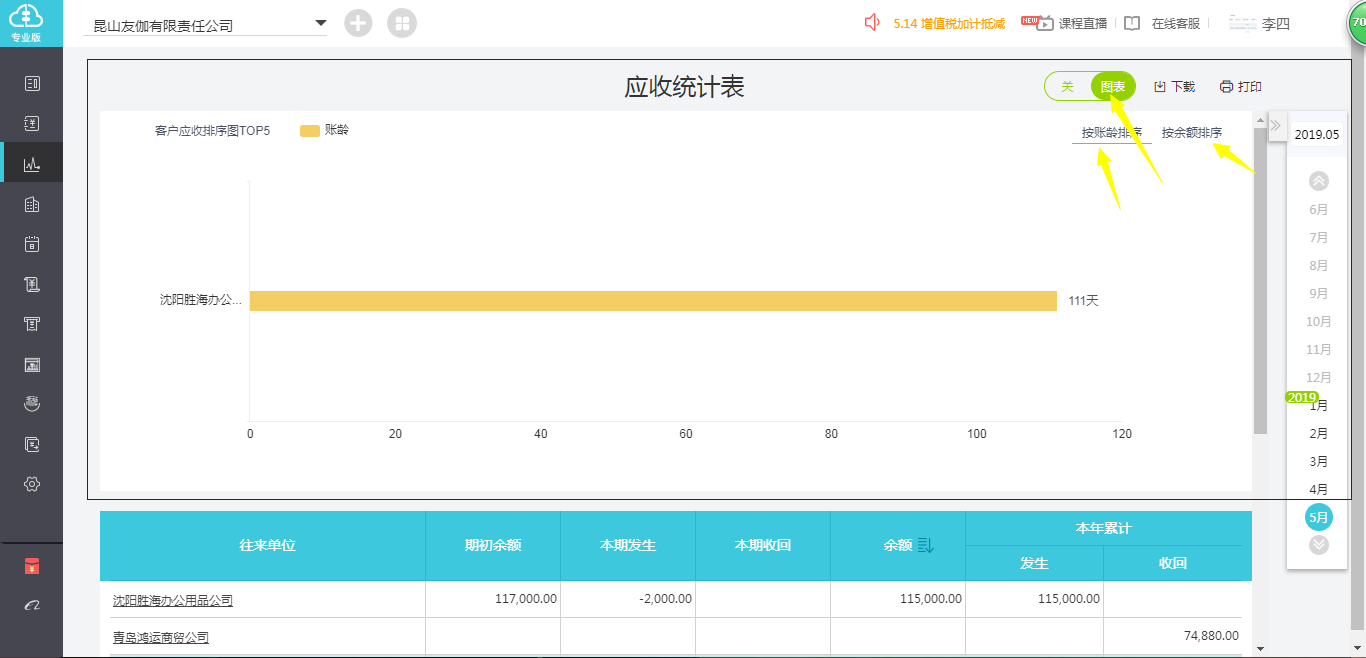The width and height of the screenshot is (1366, 658).
Task: Select 12月 in the month list
Action: [x=1319, y=377]
